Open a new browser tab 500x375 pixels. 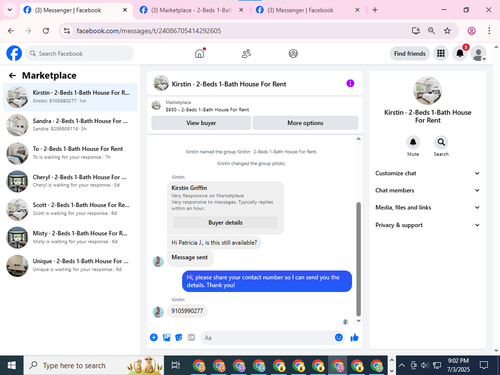coord(375,10)
